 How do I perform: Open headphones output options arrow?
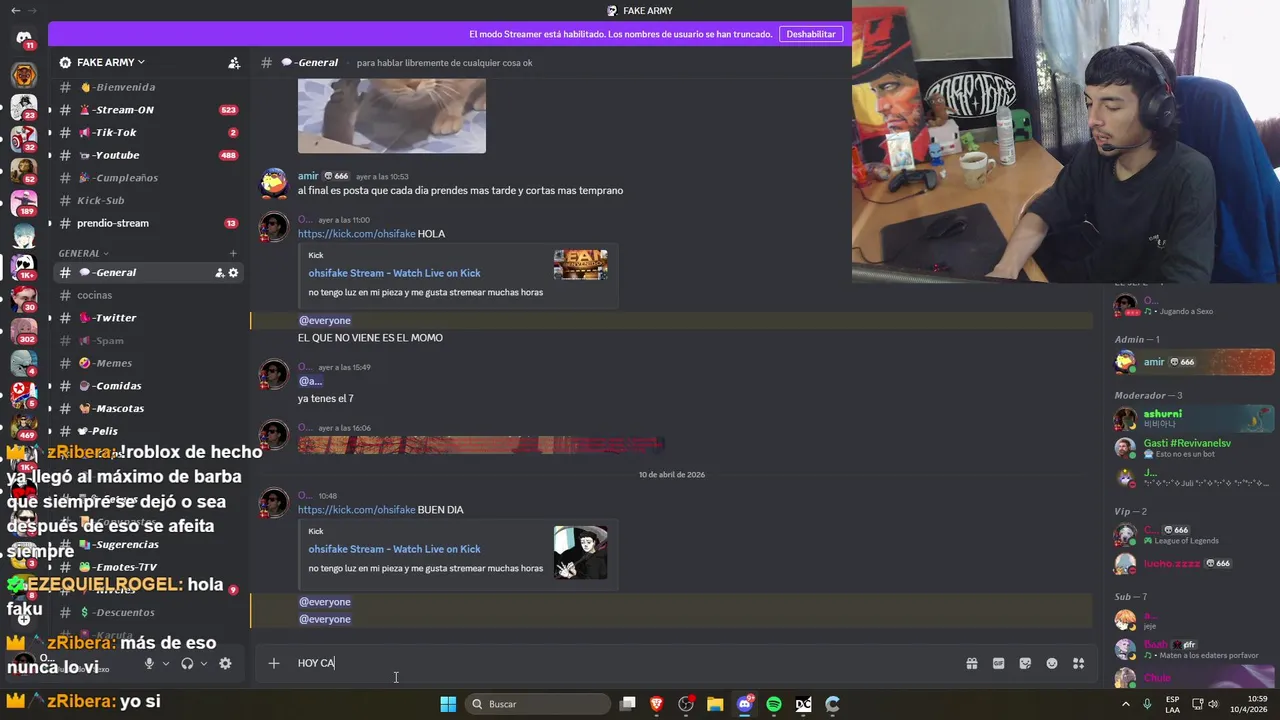(x=204, y=663)
